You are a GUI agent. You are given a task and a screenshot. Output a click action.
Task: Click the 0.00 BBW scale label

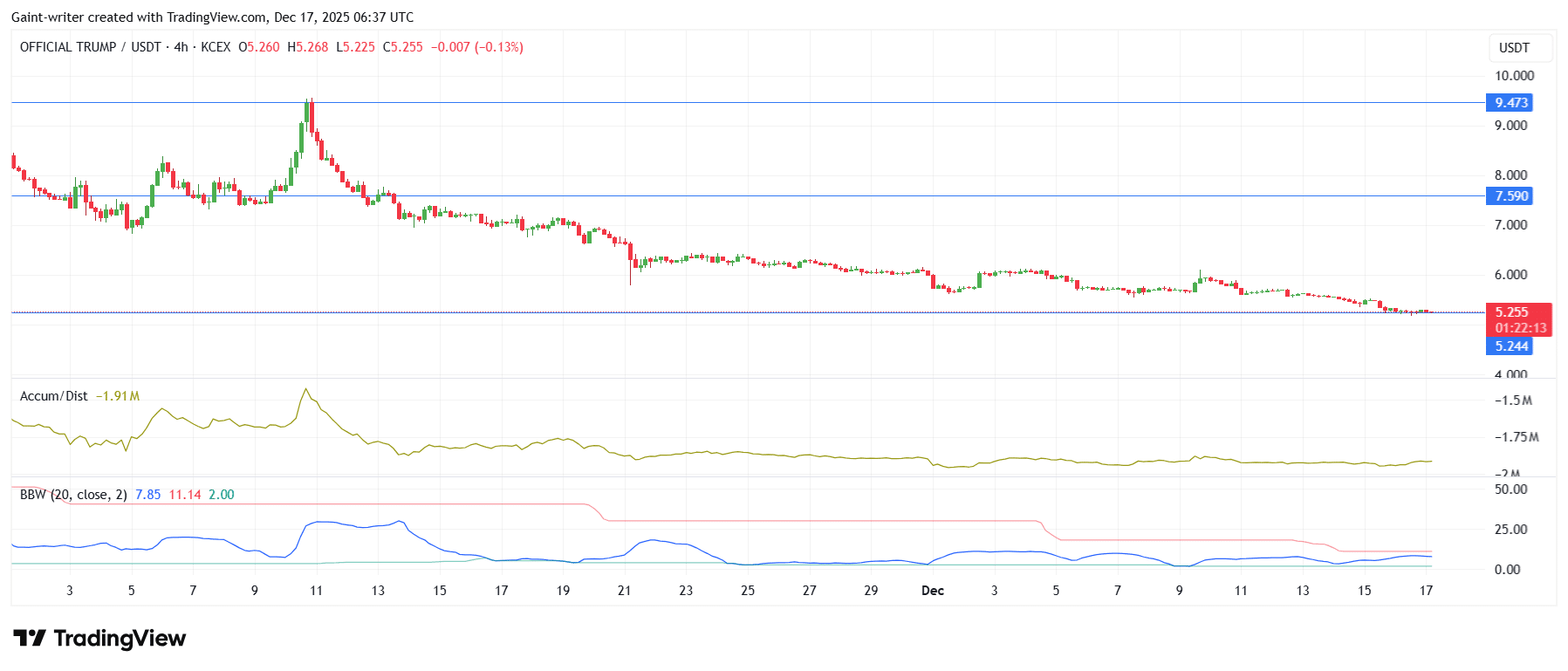point(1508,570)
